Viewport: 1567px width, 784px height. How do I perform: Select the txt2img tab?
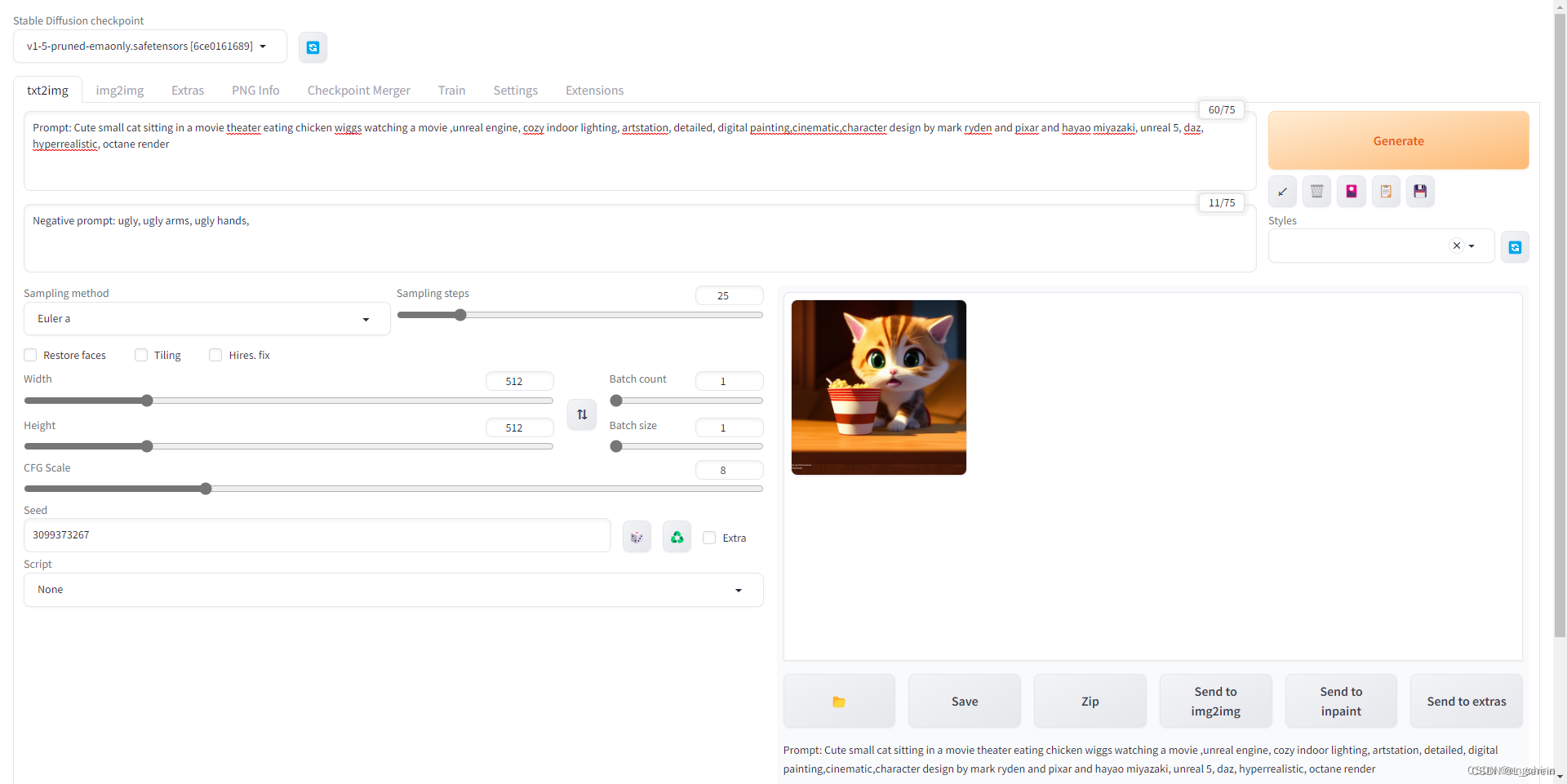(x=47, y=91)
